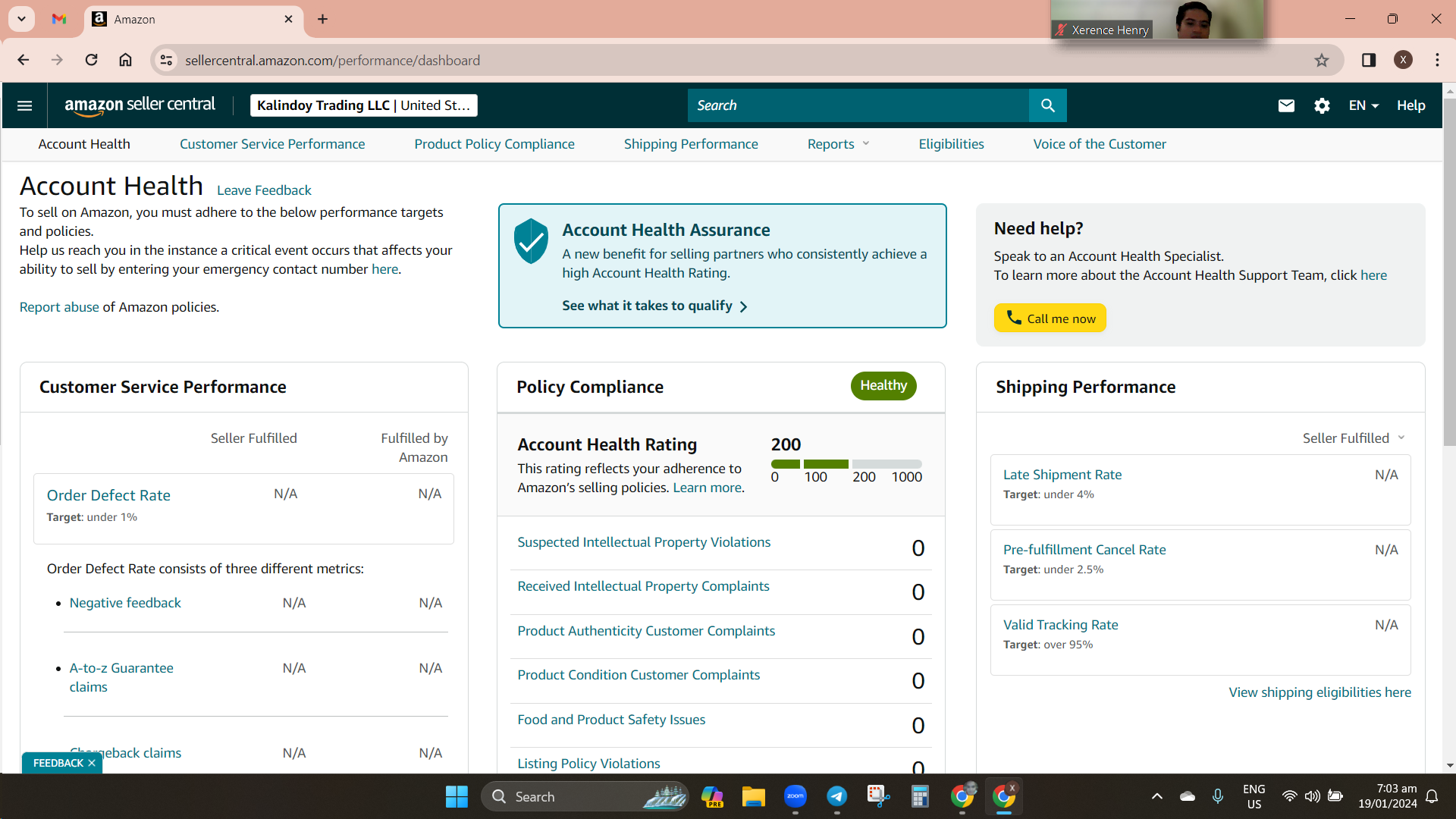Image resolution: width=1456 pixels, height=819 pixels.
Task: Open the Valid Tracking Rate link
Action: tap(1061, 625)
